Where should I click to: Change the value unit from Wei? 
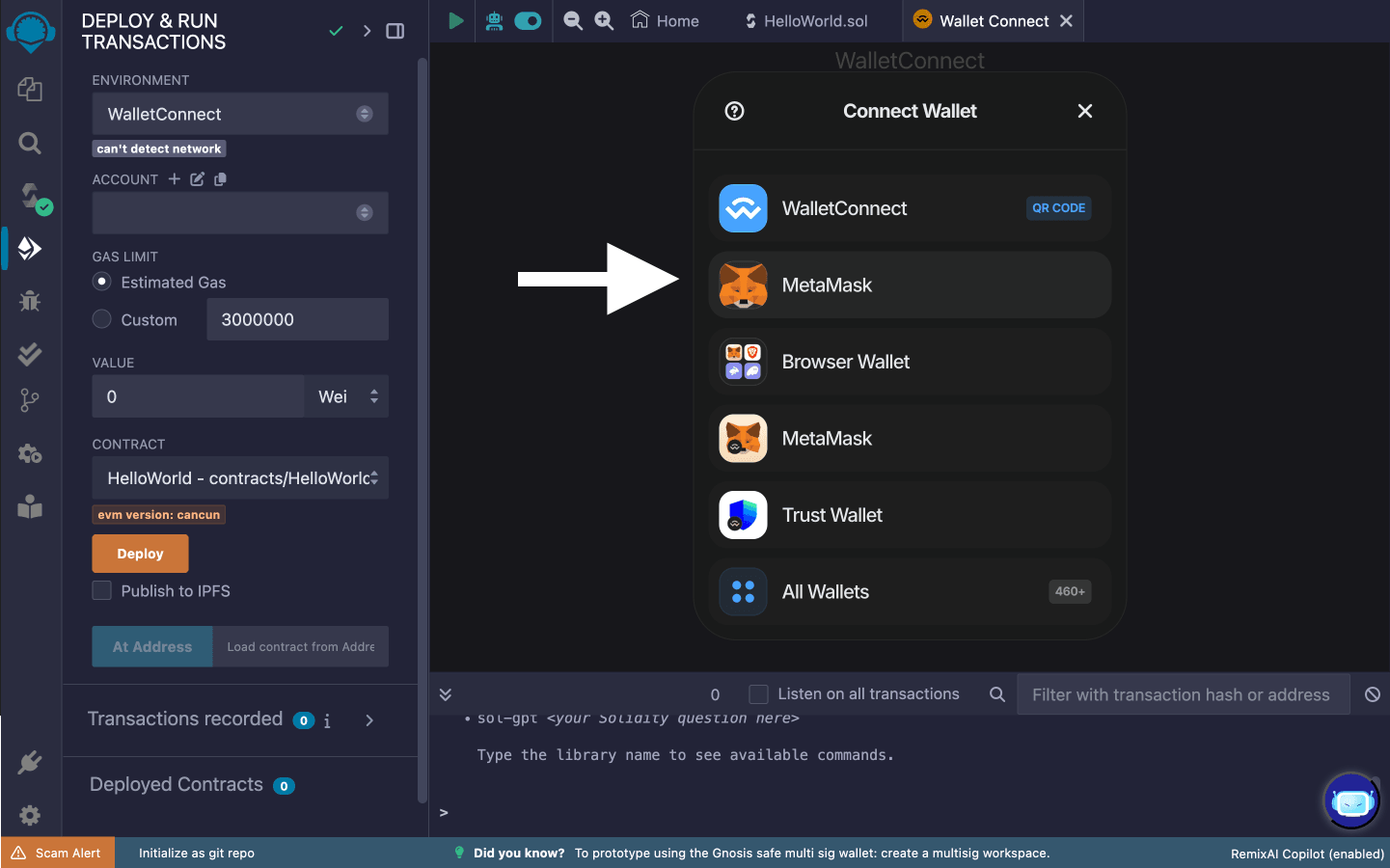pyautogui.click(x=345, y=395)
